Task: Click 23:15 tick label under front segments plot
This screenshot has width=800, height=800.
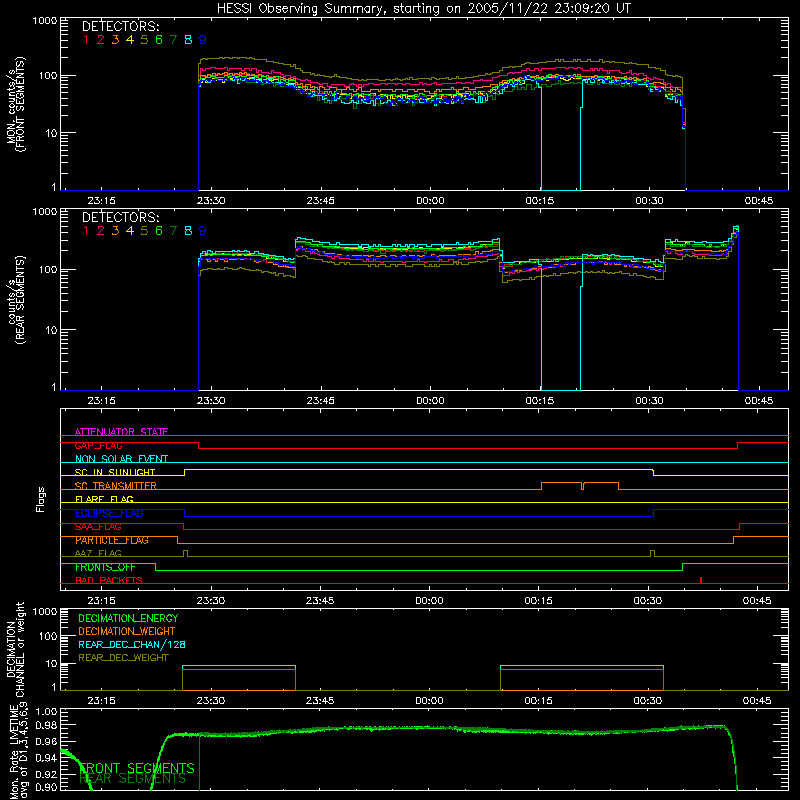Action: pyautogui.click(x=101, y=201)
